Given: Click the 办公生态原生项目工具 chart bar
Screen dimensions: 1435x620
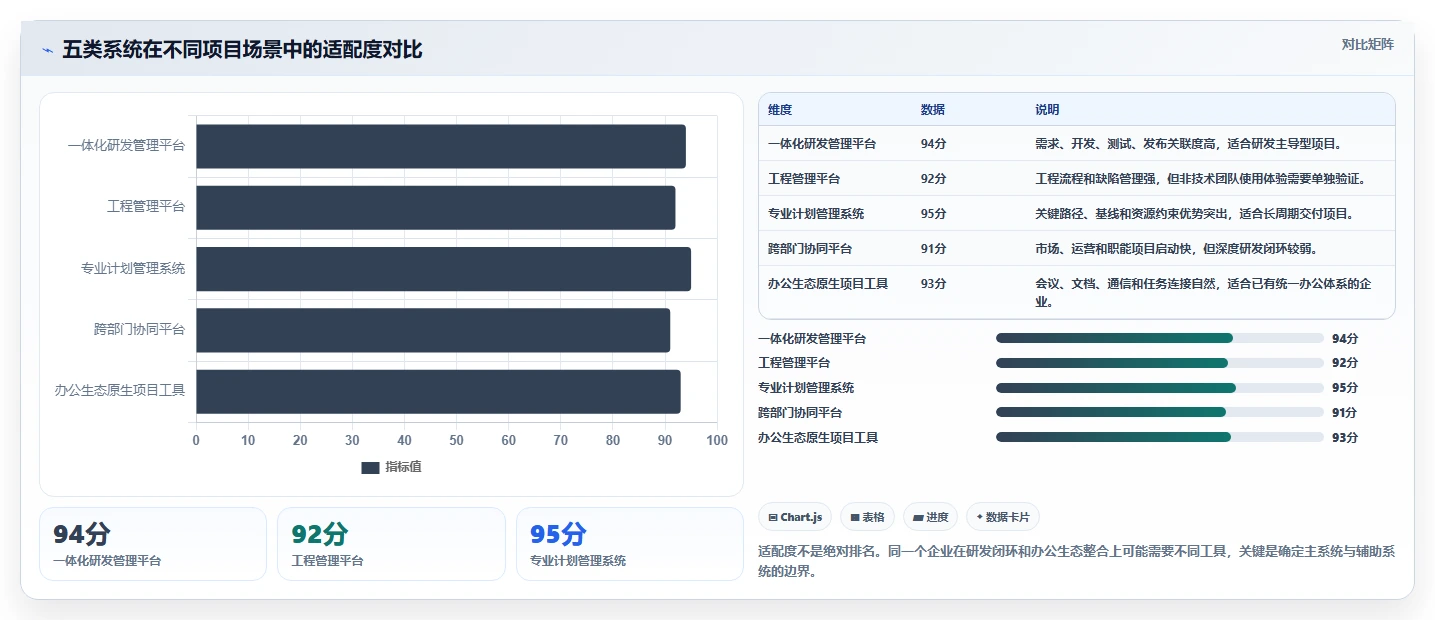Looking at the screenshot, I should coord(438,391).
